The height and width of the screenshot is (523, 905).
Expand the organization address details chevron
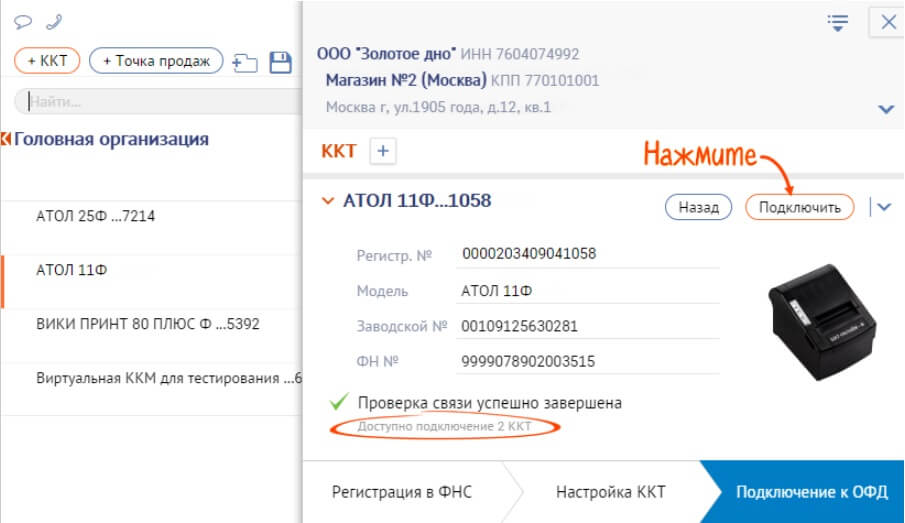coord(885,108)
